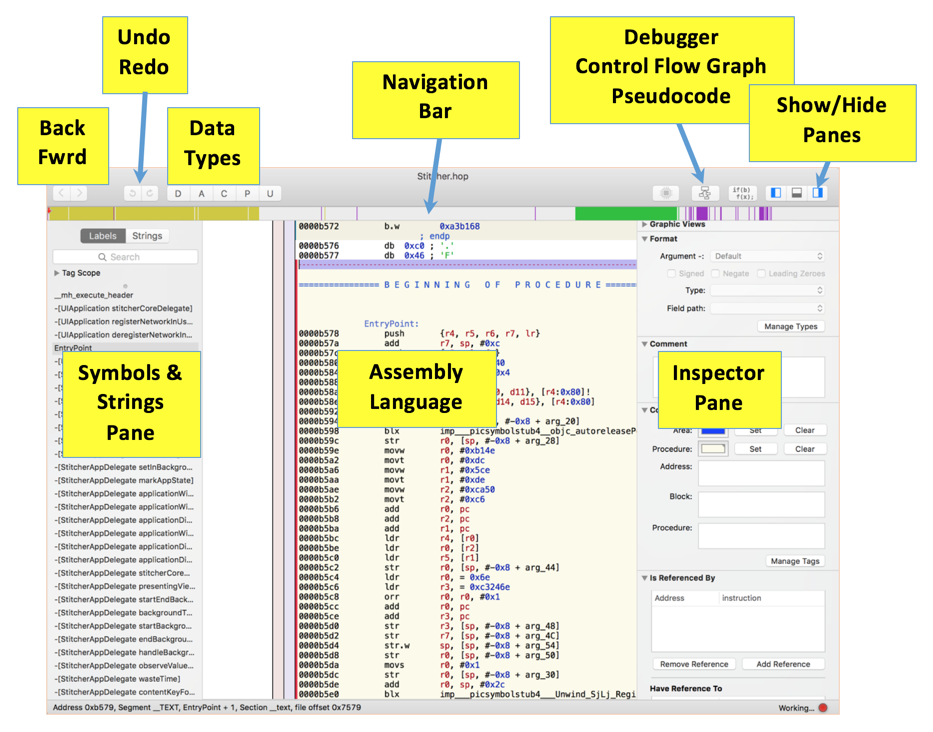
Task: Pick the cream Procedure color swatch
Action: pyautogui.click(x=713, y=449)
